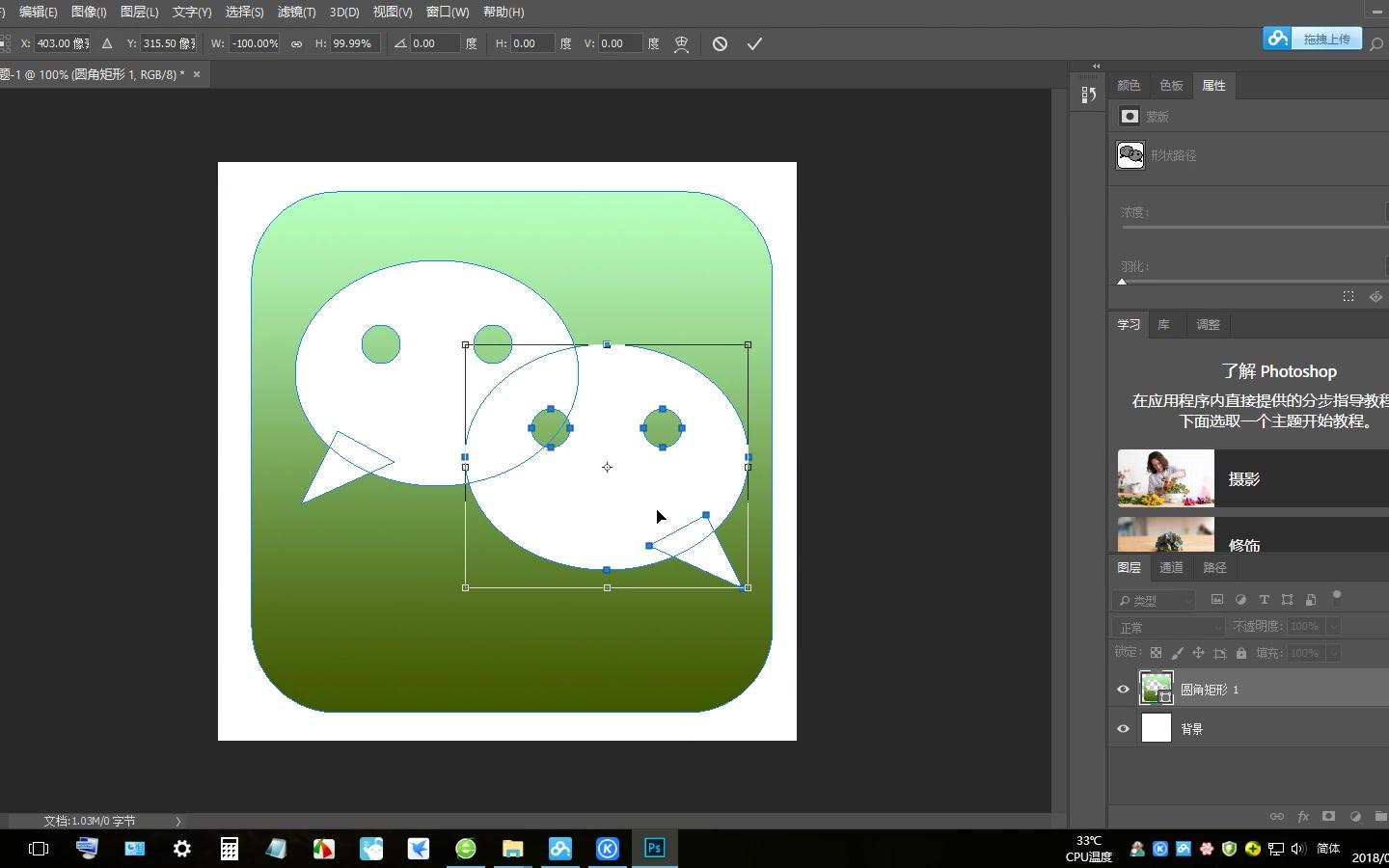Switch to the 调整 tab
The width and height of the screenshot is (1389, 868).
coord(1208,324)
